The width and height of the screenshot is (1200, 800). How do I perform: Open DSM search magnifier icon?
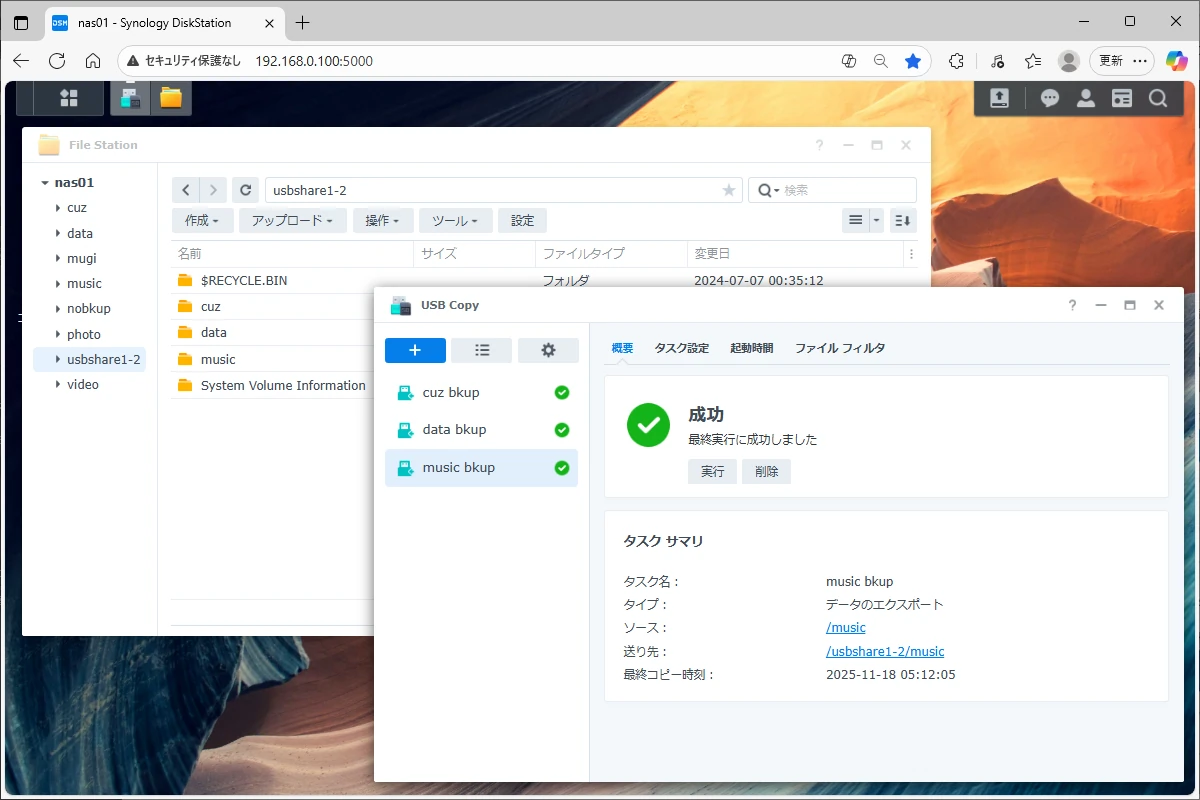click(x=1157, y=98)
